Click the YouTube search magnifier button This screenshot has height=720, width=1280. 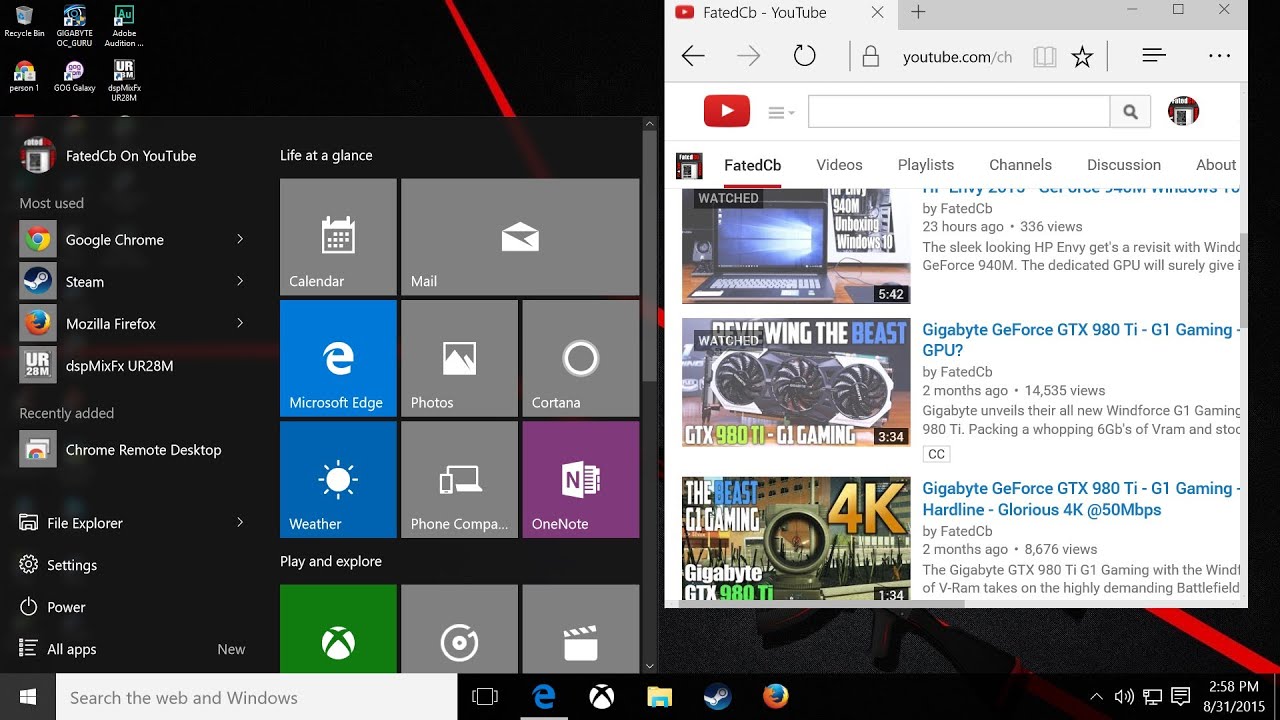1130,112
